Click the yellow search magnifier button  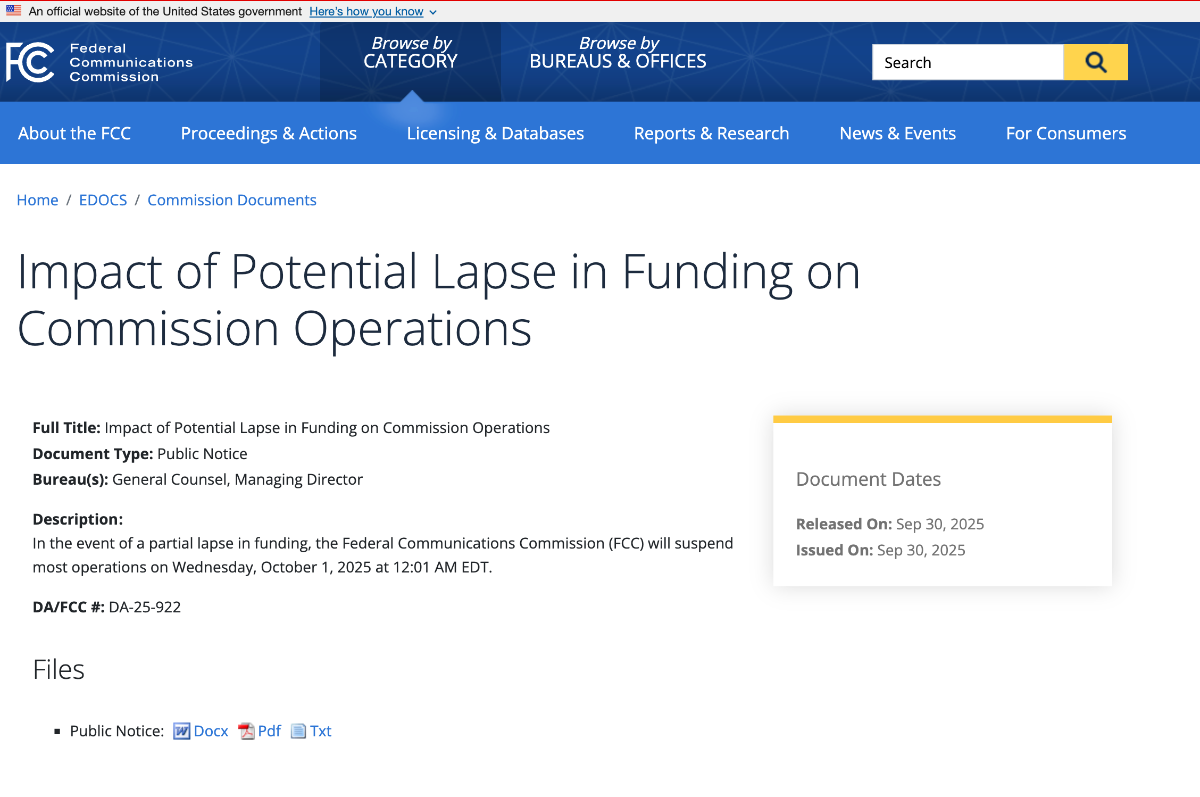1095,62
